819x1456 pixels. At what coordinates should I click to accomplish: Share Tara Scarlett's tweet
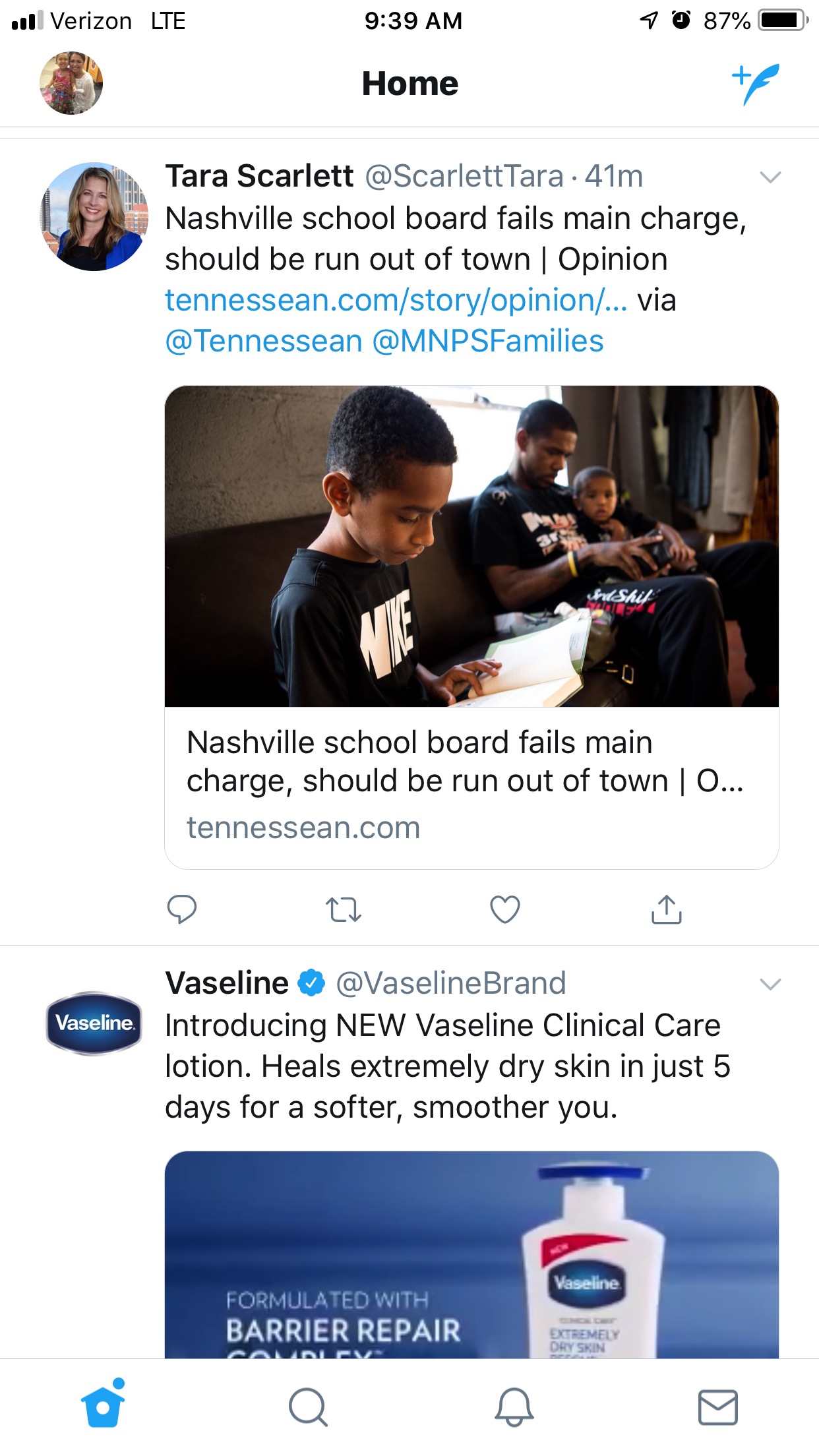667,909
